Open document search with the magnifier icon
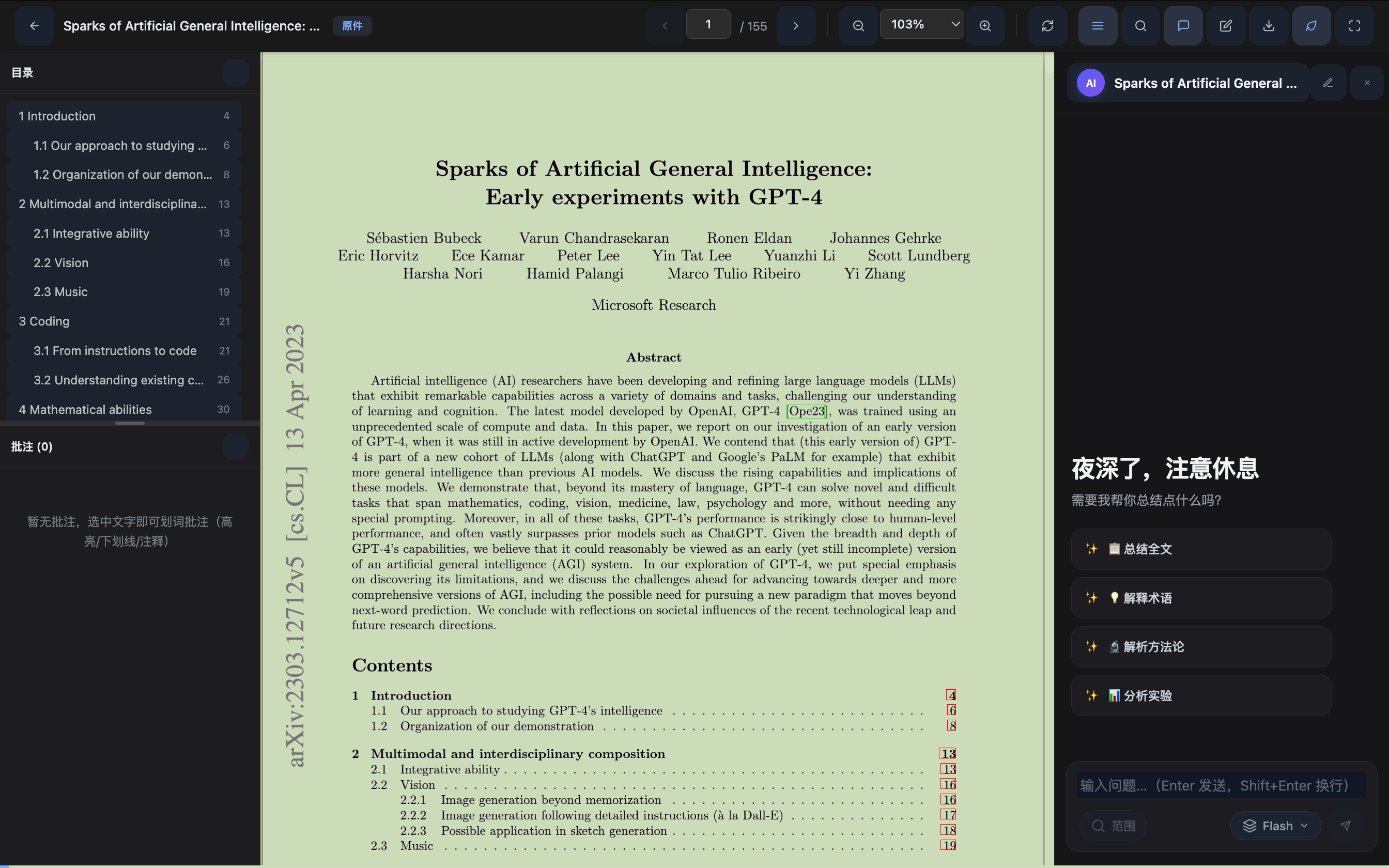 1140,26
